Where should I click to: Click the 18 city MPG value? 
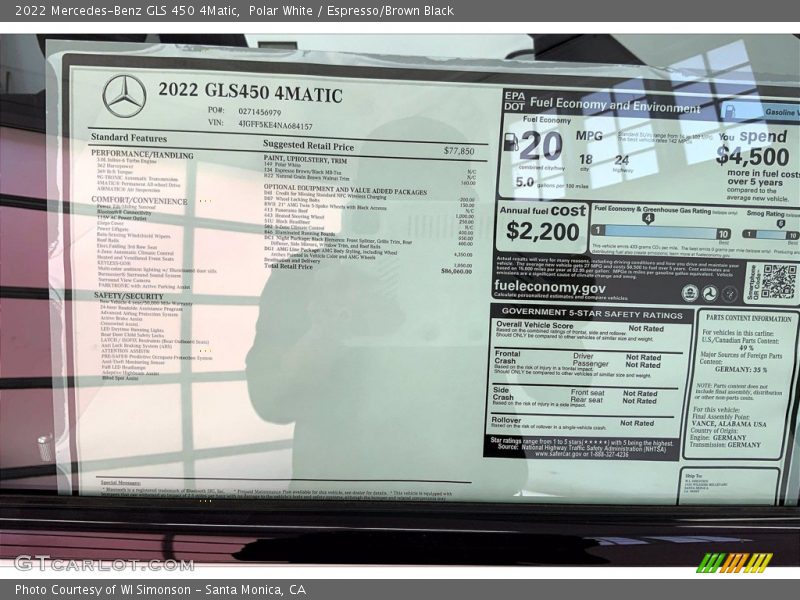[585, 159]
